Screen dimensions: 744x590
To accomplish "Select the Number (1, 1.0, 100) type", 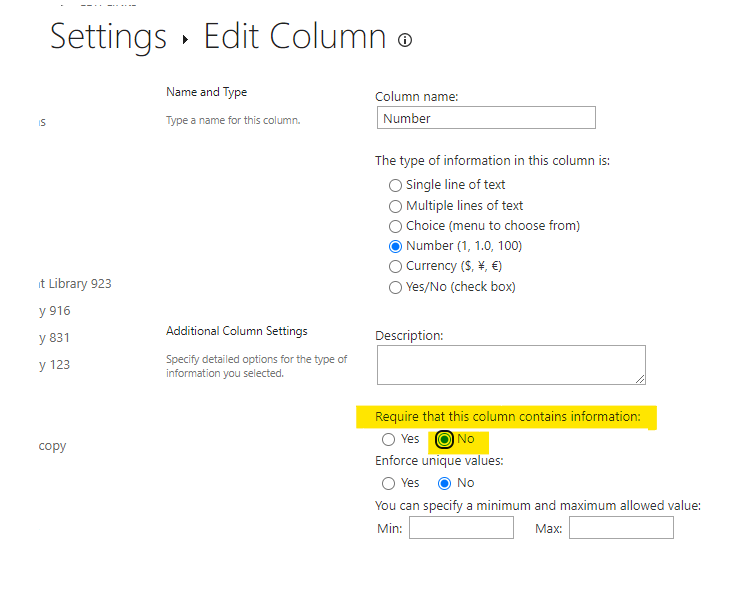I will [x=395, y=246].
